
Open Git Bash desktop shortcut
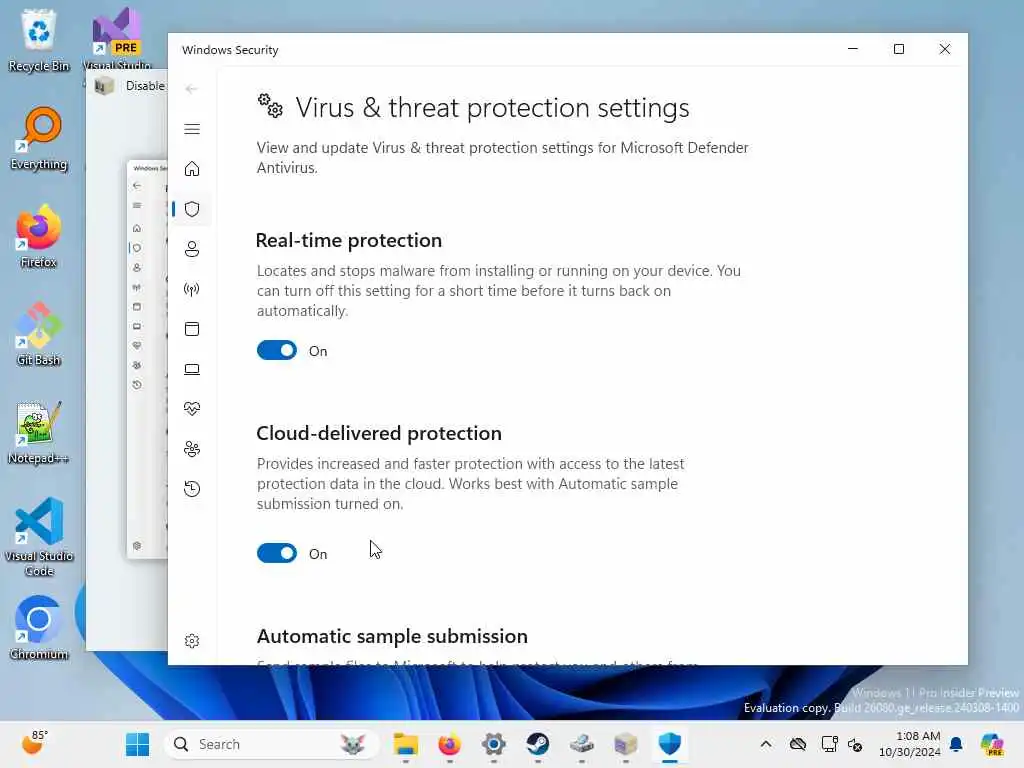[39, 334]
